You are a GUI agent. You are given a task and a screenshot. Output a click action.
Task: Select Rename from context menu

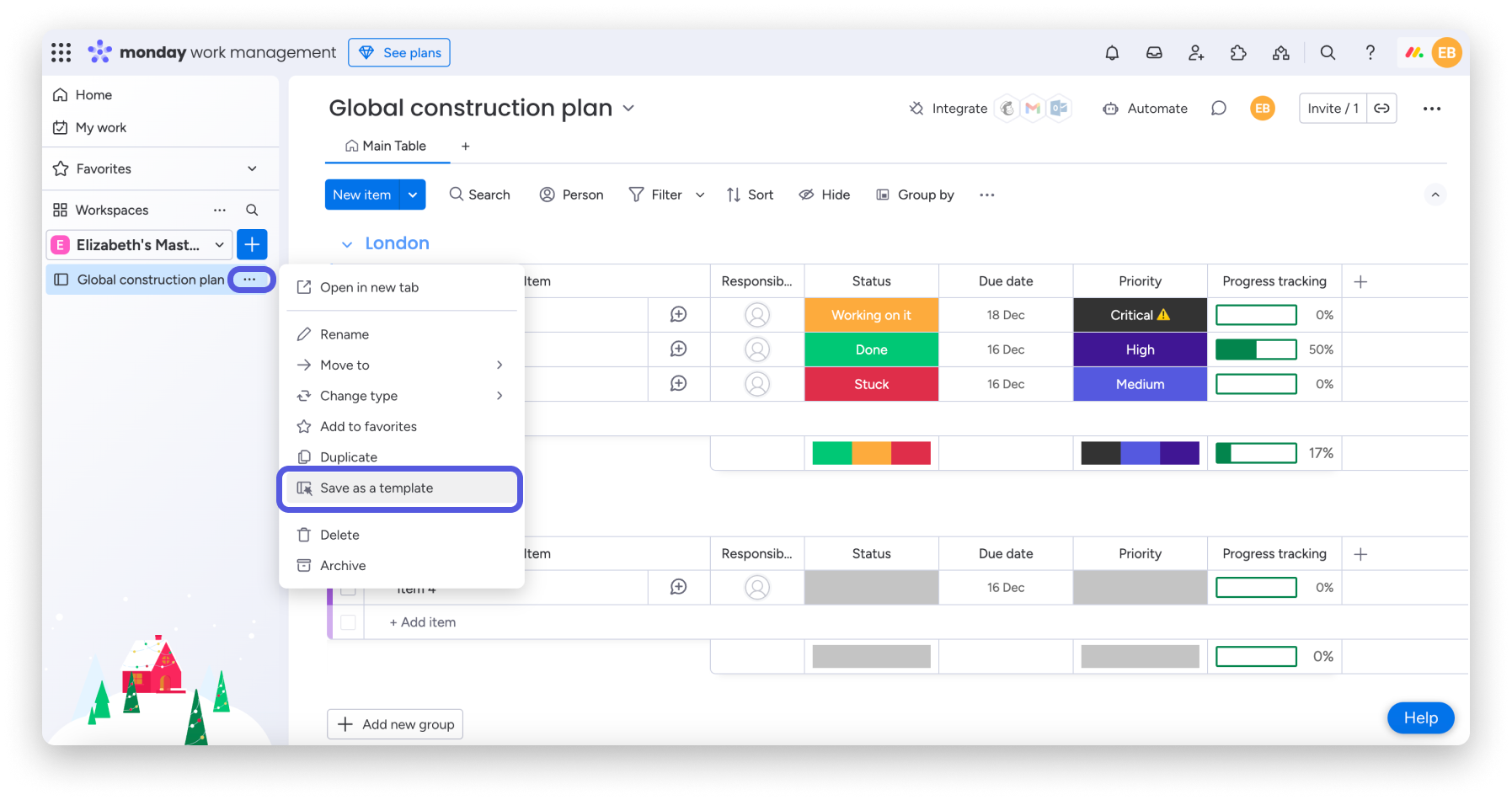coord(401,334)
